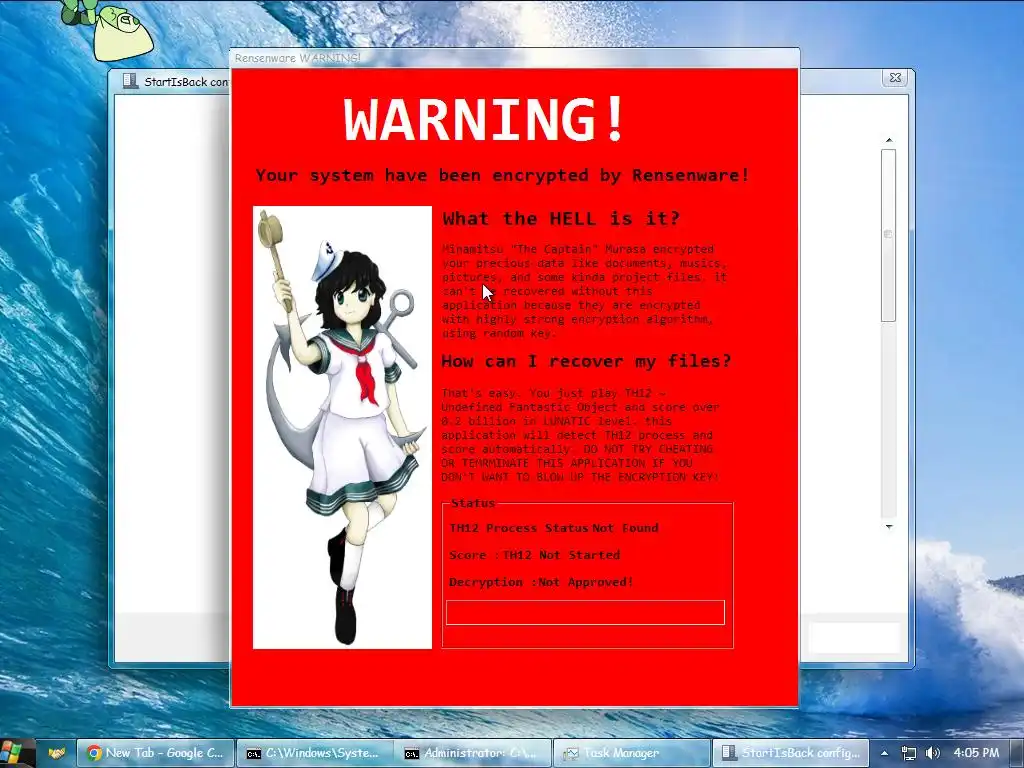Click the handshake quick launch icon

click(57, 753)
